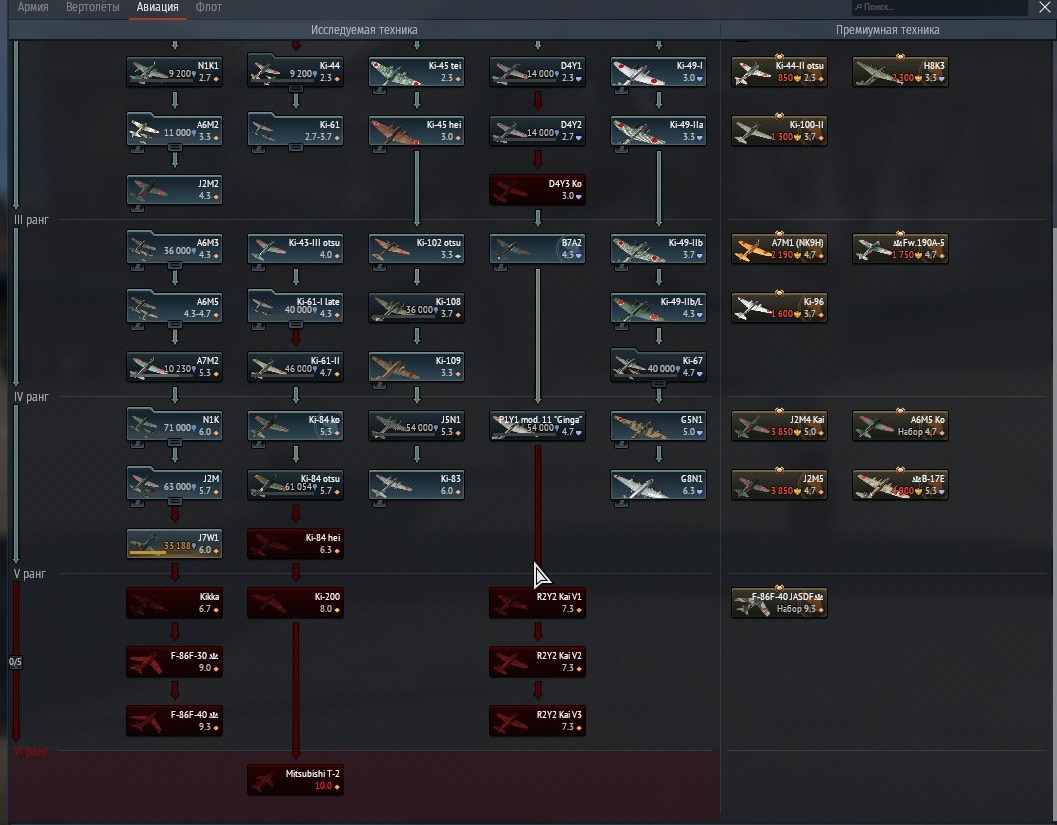Select the A6M5 Ko bundle aircraft

(901, 425)
